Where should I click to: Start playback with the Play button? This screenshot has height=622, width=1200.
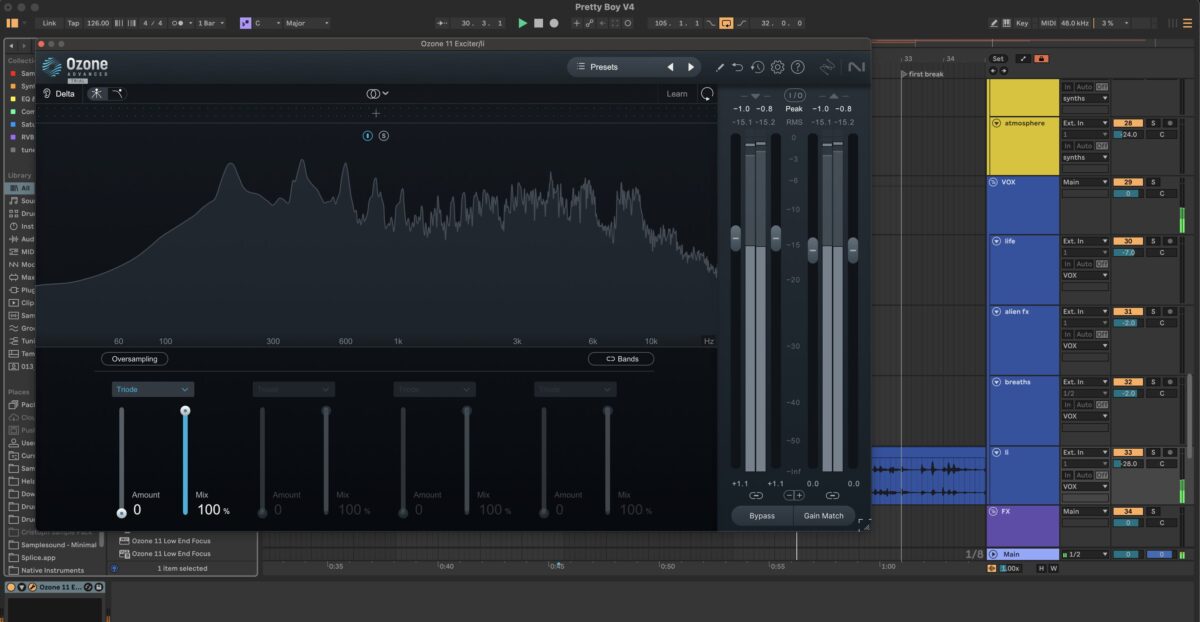522,23
